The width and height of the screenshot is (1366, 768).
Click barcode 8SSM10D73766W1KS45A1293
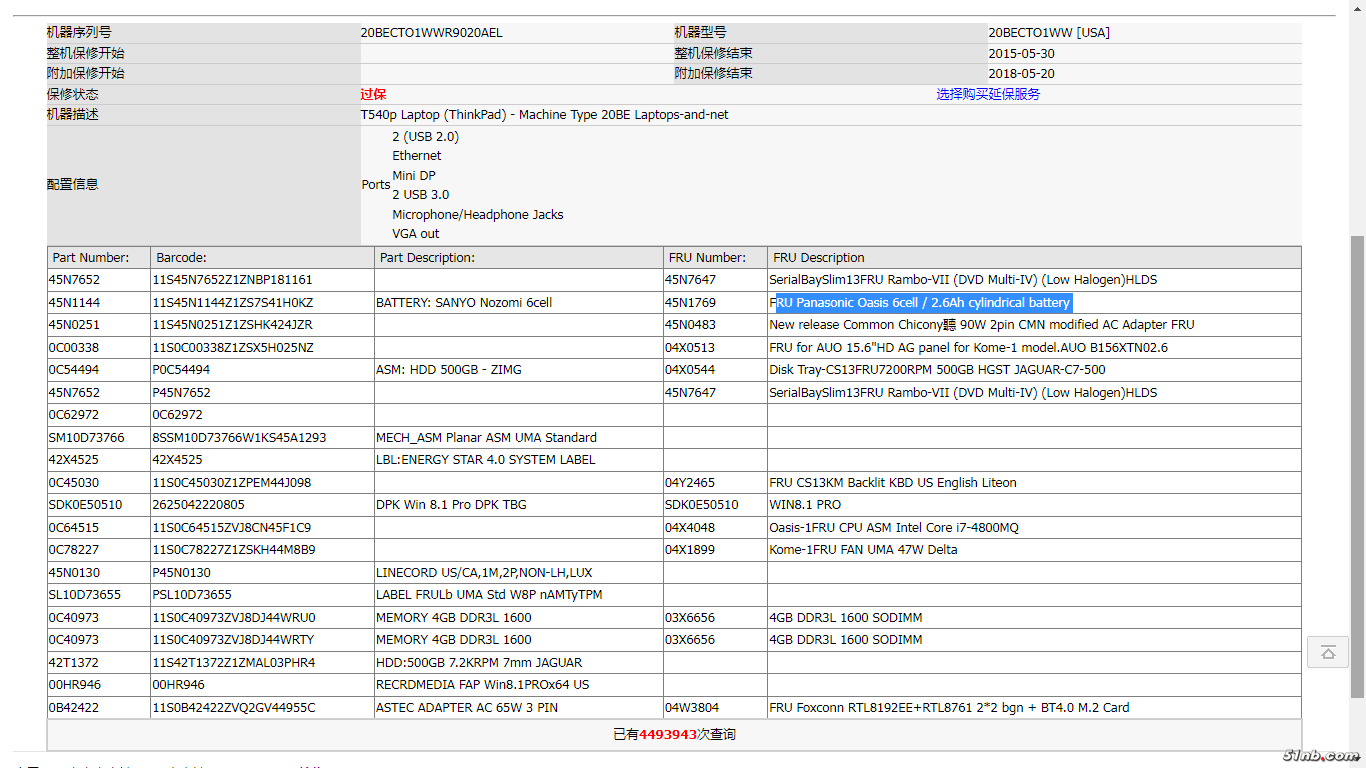(x=239, y=438)
